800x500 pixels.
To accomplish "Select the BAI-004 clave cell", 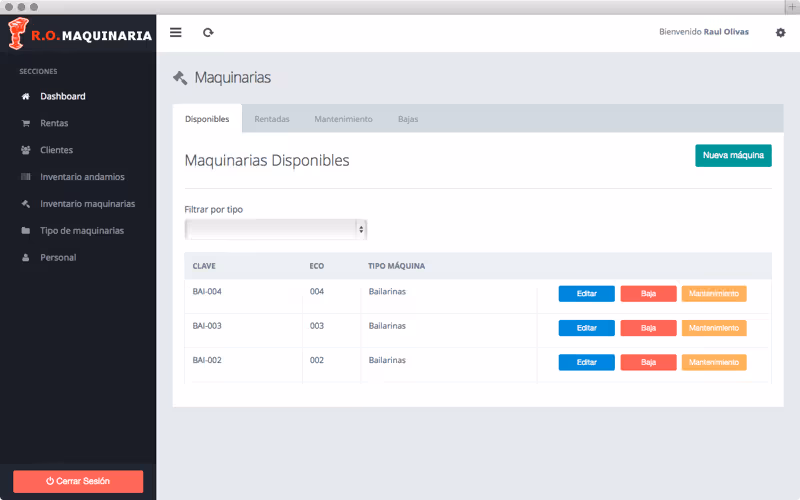I will 207,291.
